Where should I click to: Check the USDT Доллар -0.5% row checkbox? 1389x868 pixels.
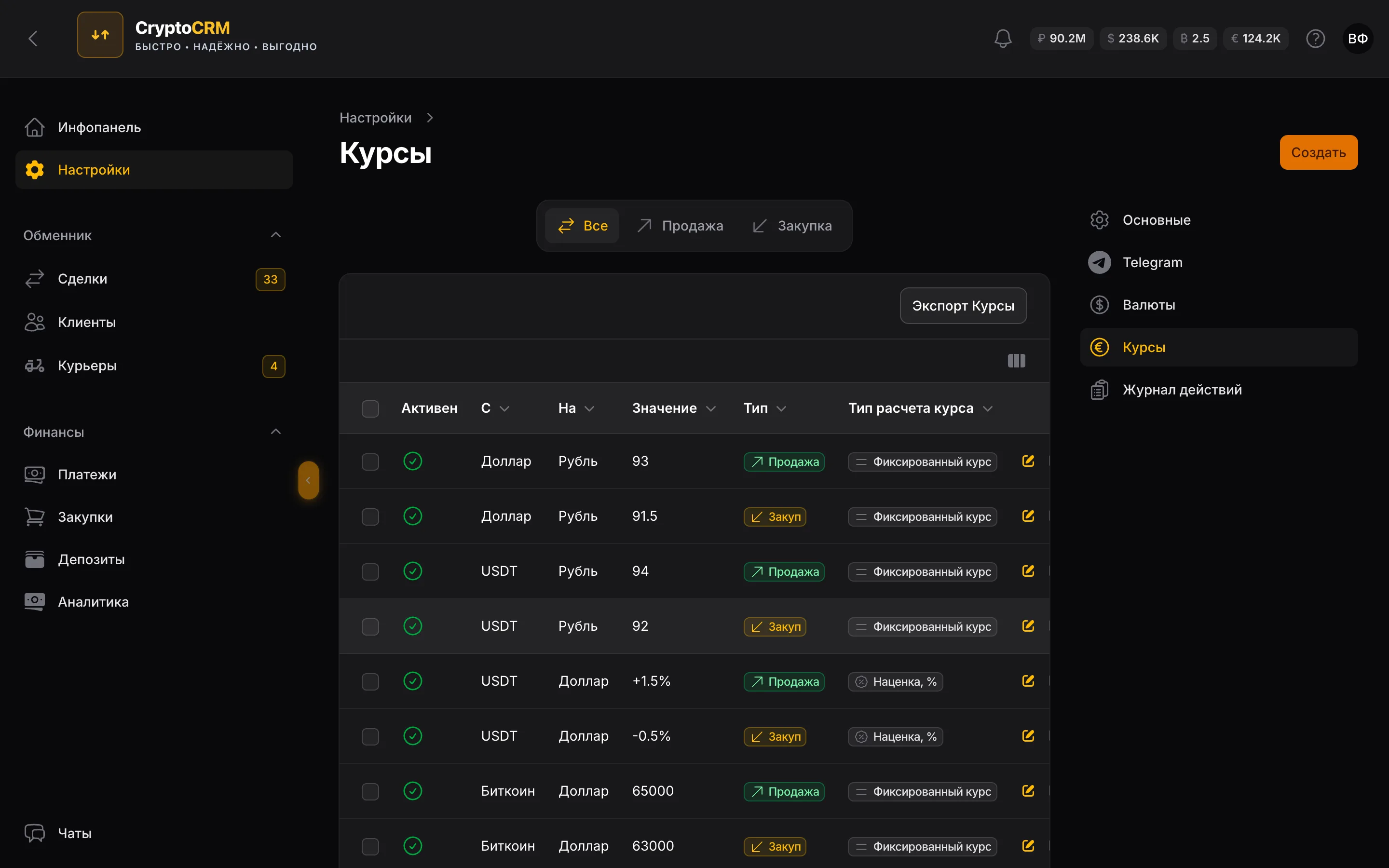point(370,736)
